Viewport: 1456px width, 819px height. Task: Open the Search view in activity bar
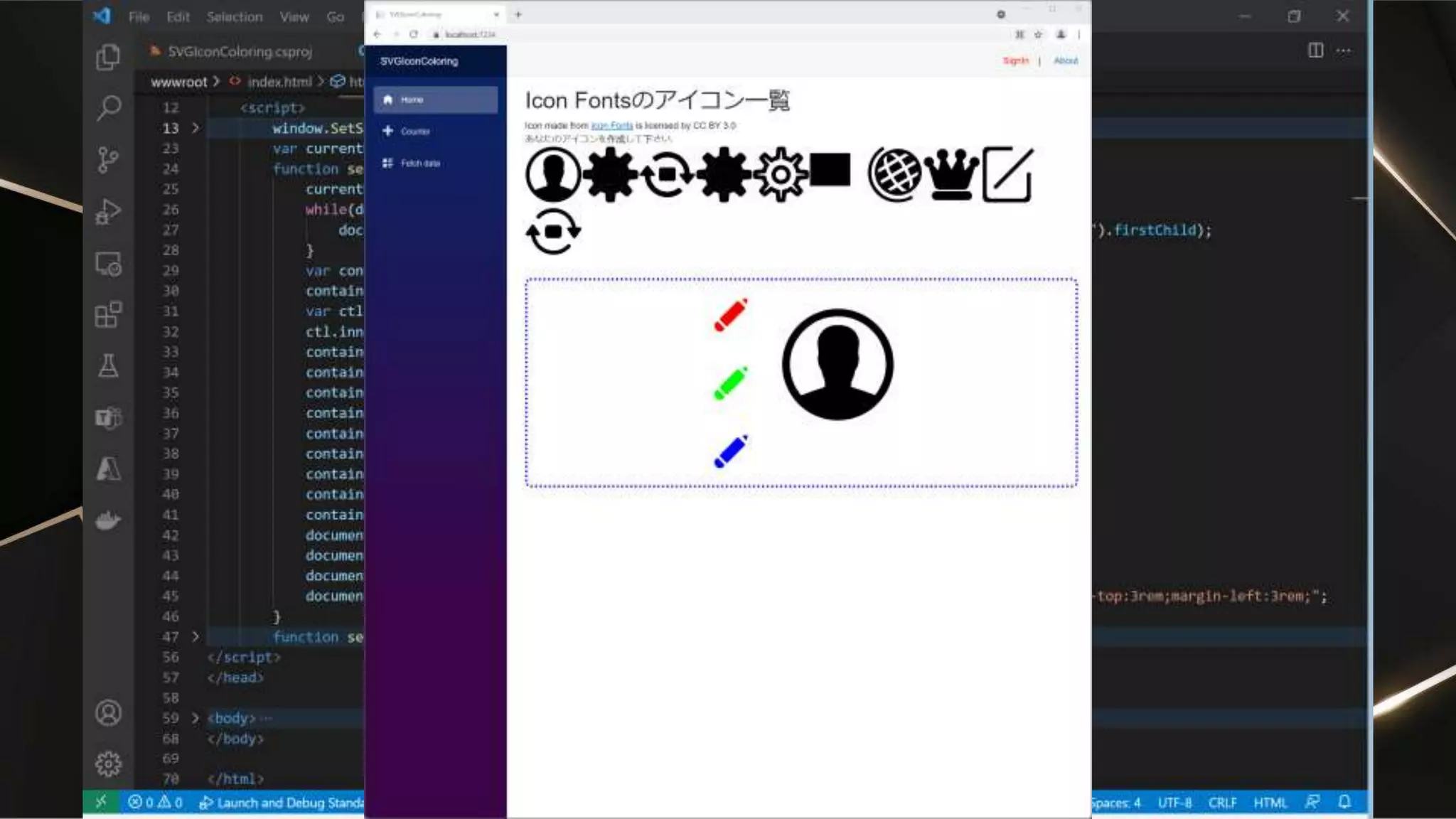(108, 108)
